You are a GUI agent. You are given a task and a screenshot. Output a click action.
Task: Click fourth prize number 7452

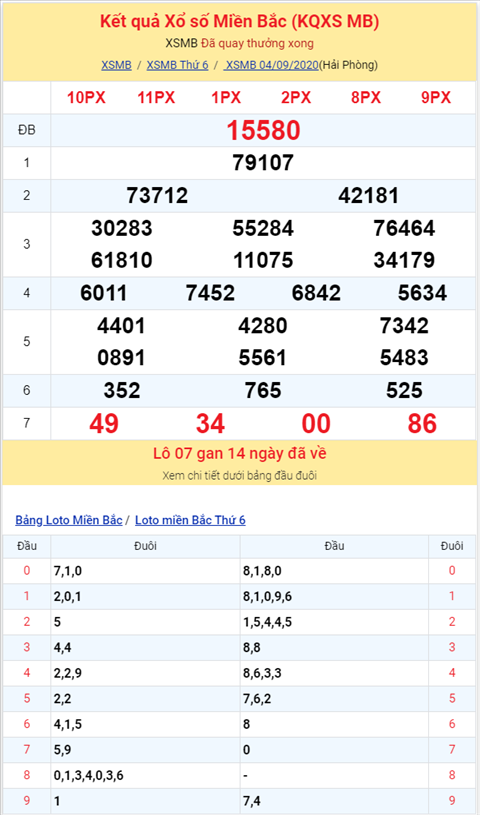pos(210,294)
